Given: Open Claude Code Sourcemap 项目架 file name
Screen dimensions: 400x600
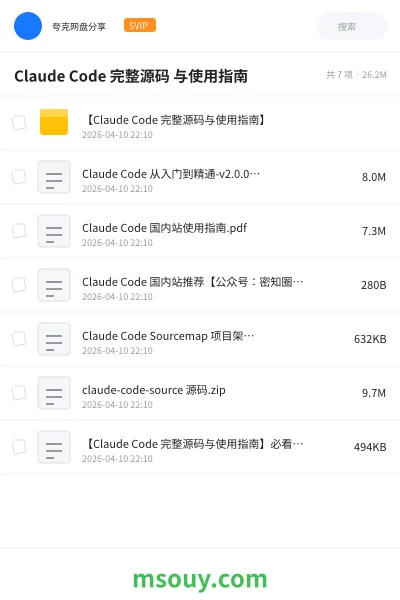Looking at the screenshot, I should (168, 336).
